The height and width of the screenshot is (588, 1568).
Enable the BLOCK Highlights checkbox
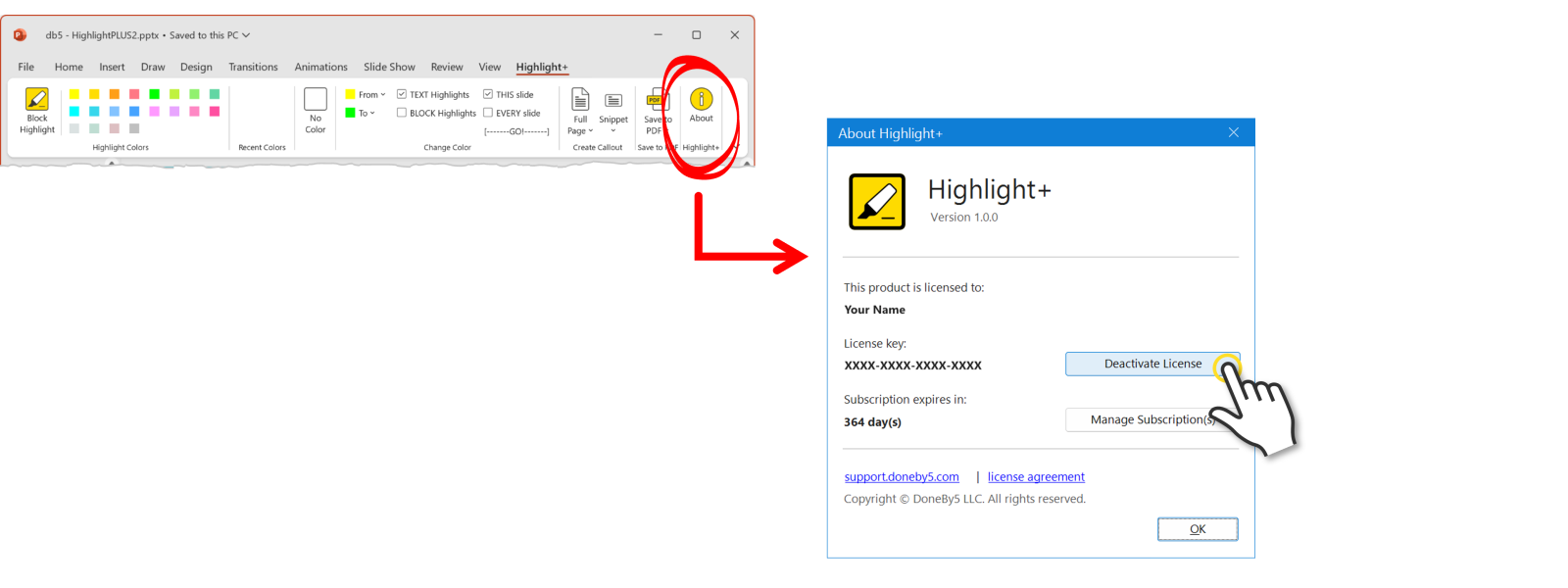[x=402, y=113]
